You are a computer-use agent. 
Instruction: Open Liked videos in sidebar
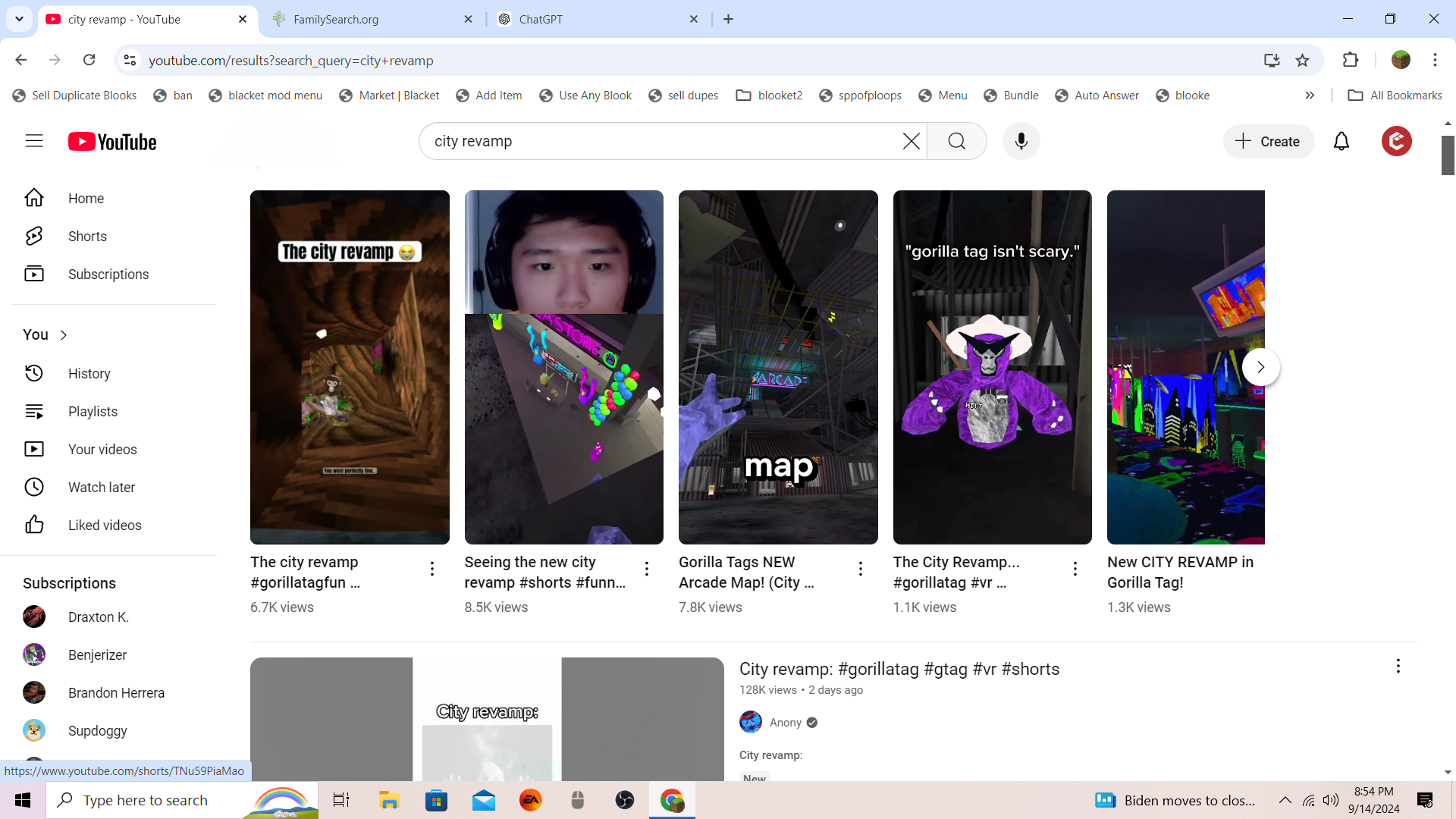point(105,525)
